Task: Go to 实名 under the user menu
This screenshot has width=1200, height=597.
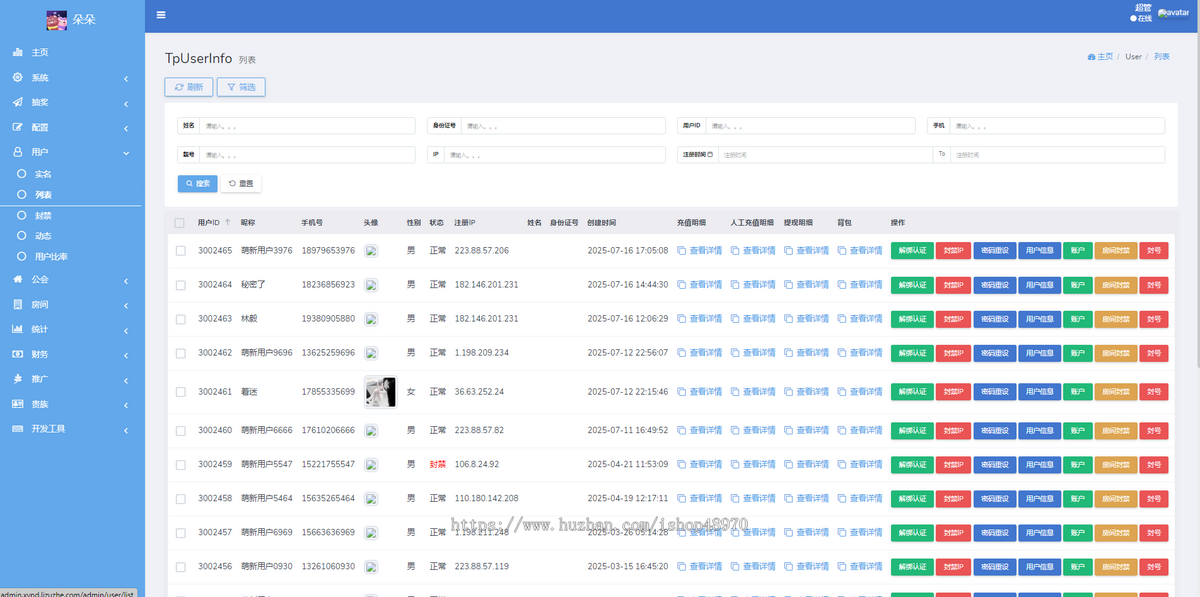Action: click(43, 174)
